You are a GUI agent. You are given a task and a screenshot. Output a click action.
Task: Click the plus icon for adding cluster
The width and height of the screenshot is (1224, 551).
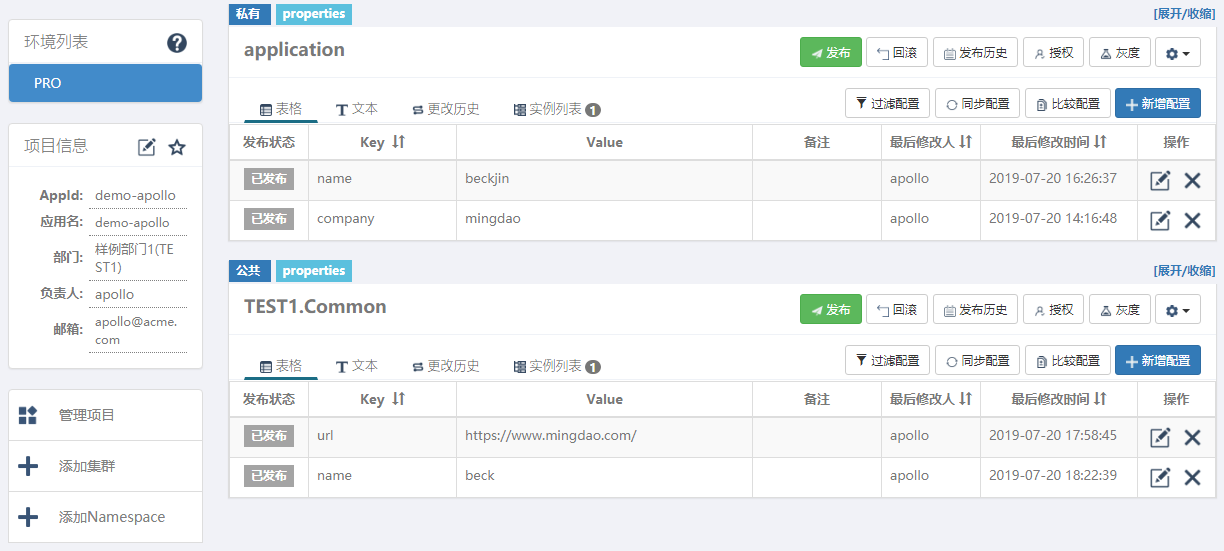pos(28,466)
